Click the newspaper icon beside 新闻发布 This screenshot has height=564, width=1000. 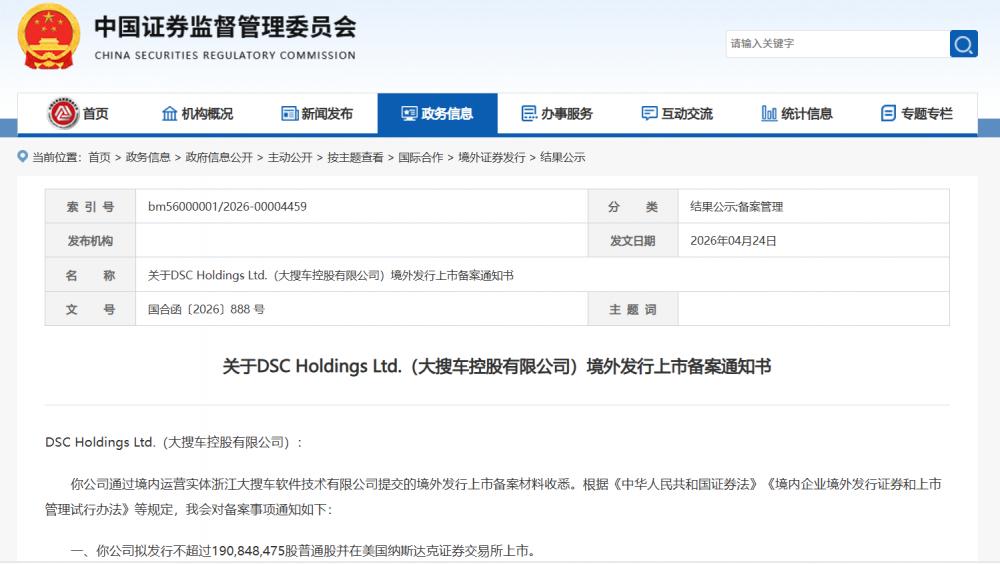point(290,114)
